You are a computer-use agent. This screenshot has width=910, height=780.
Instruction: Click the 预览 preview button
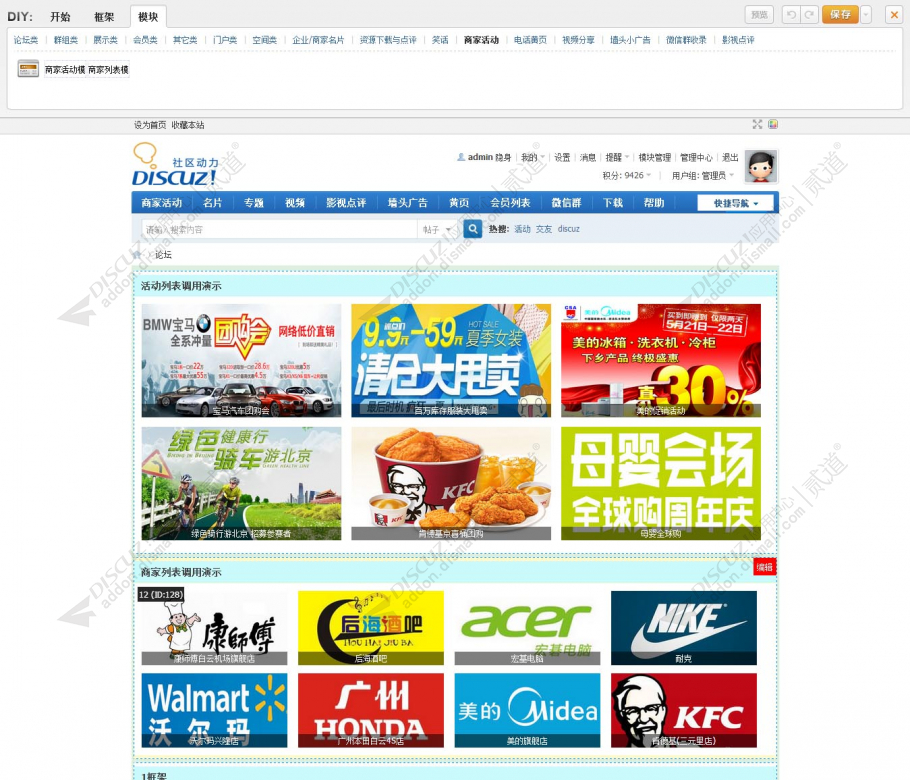[759, 15]
